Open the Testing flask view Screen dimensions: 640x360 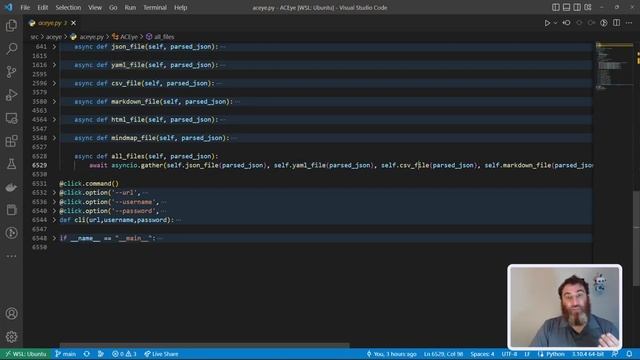tap(11, 164)
